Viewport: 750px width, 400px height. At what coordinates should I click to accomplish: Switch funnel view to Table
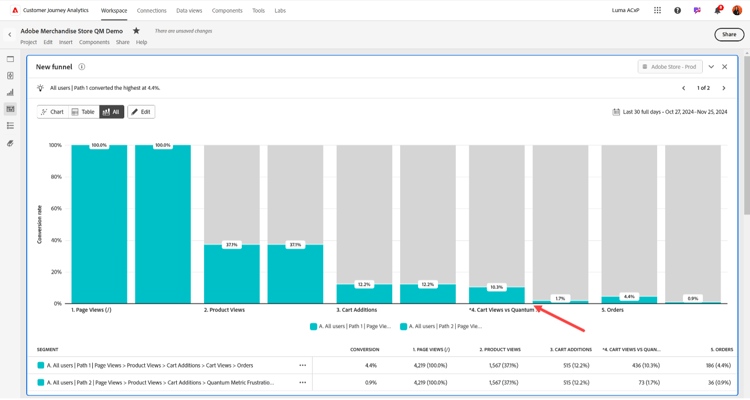coord(83,112)
